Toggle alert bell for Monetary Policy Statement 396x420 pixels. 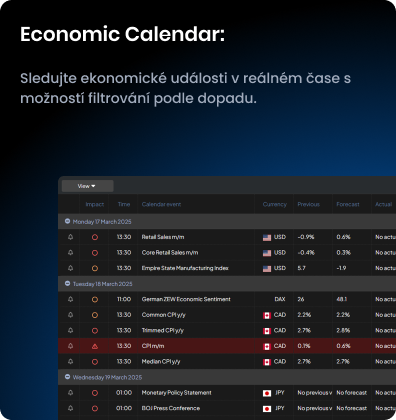(70, 393)
